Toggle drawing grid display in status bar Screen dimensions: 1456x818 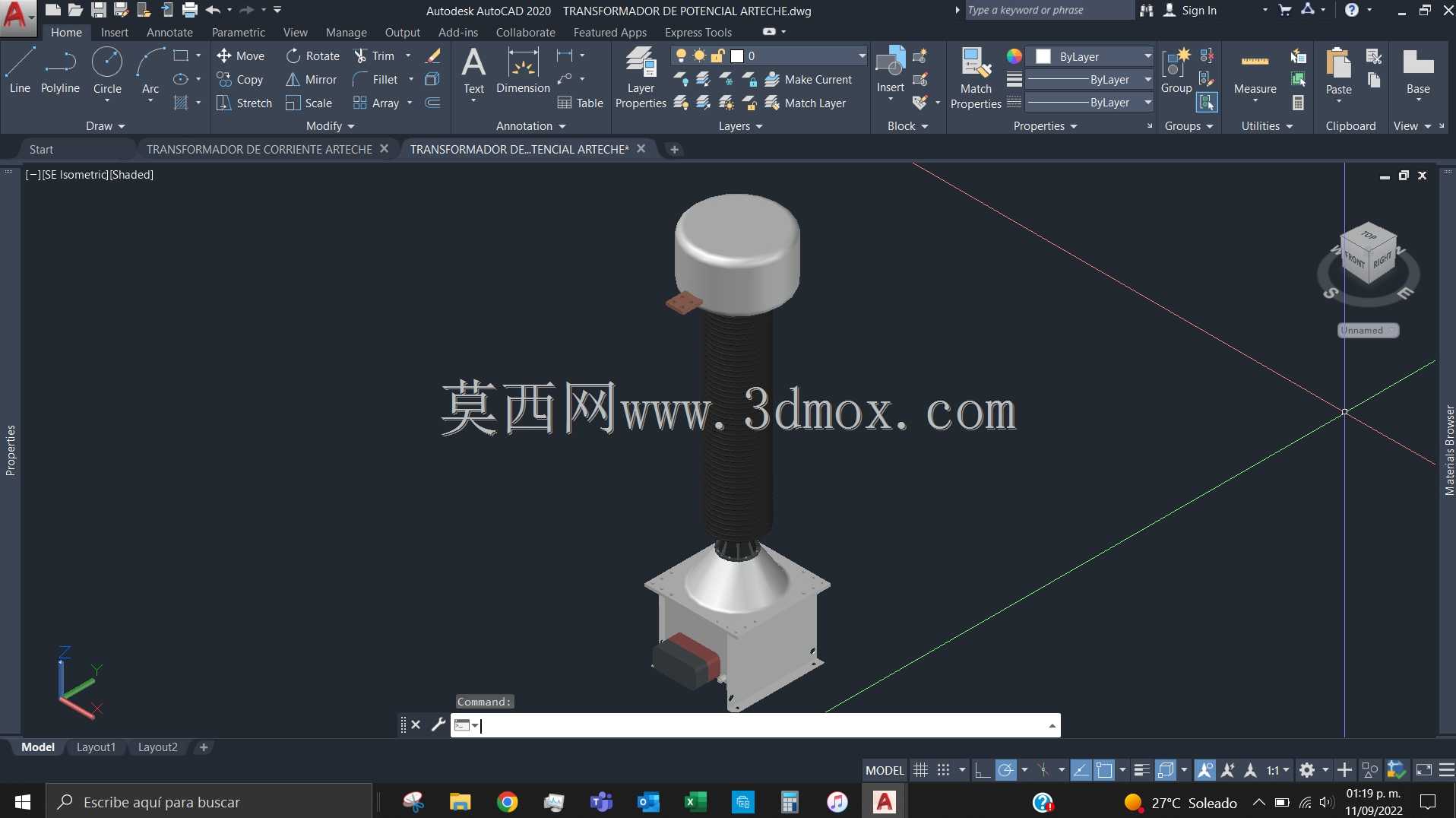pyautogui.click(x=920, y=770)
